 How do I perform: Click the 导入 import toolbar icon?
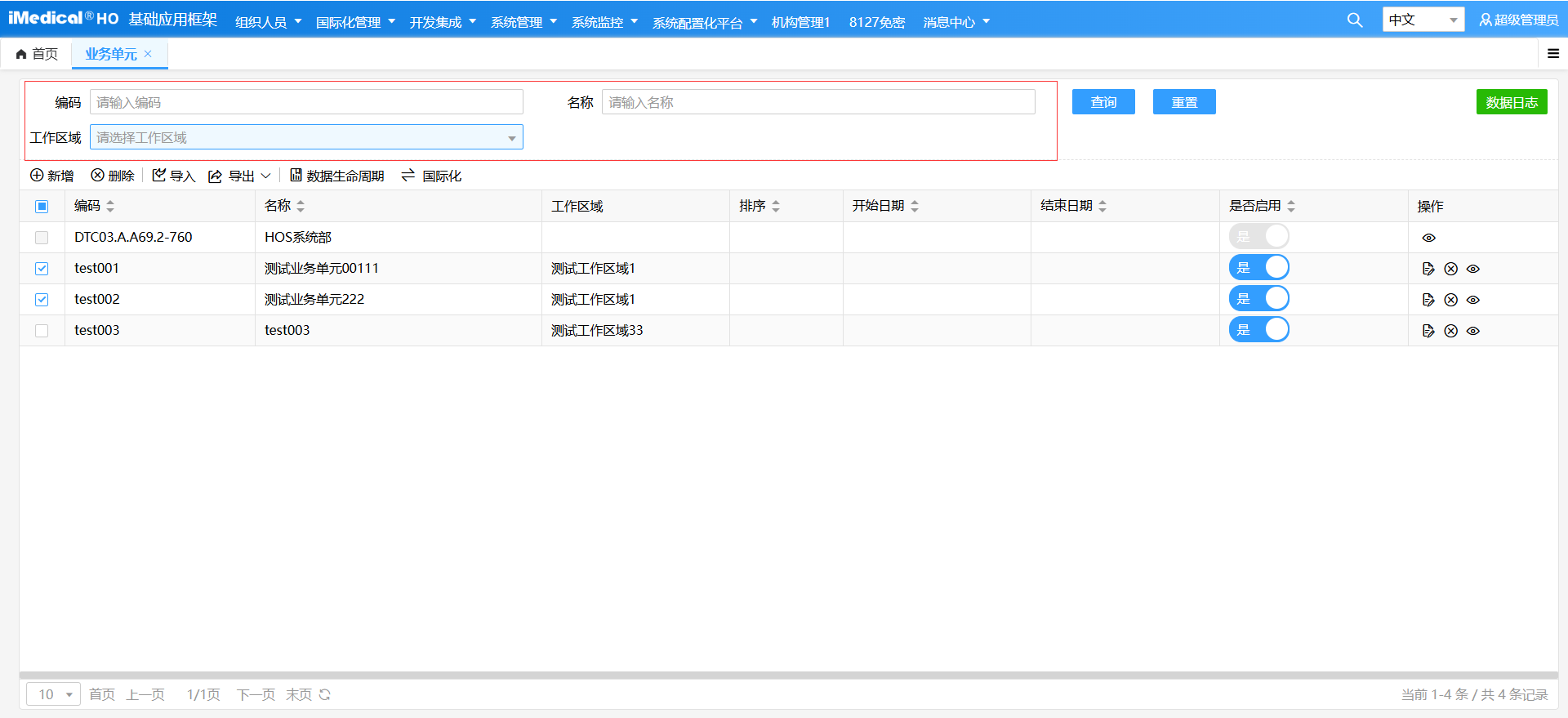(x=159, y=176)
